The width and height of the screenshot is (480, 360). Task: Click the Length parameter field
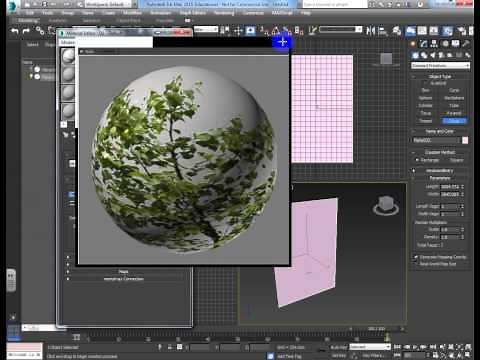pos(450,187)
